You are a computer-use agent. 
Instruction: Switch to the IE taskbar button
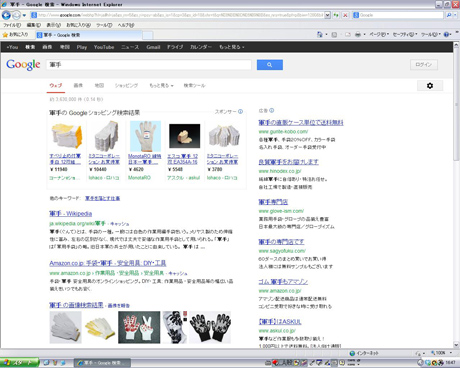(102, 363)
